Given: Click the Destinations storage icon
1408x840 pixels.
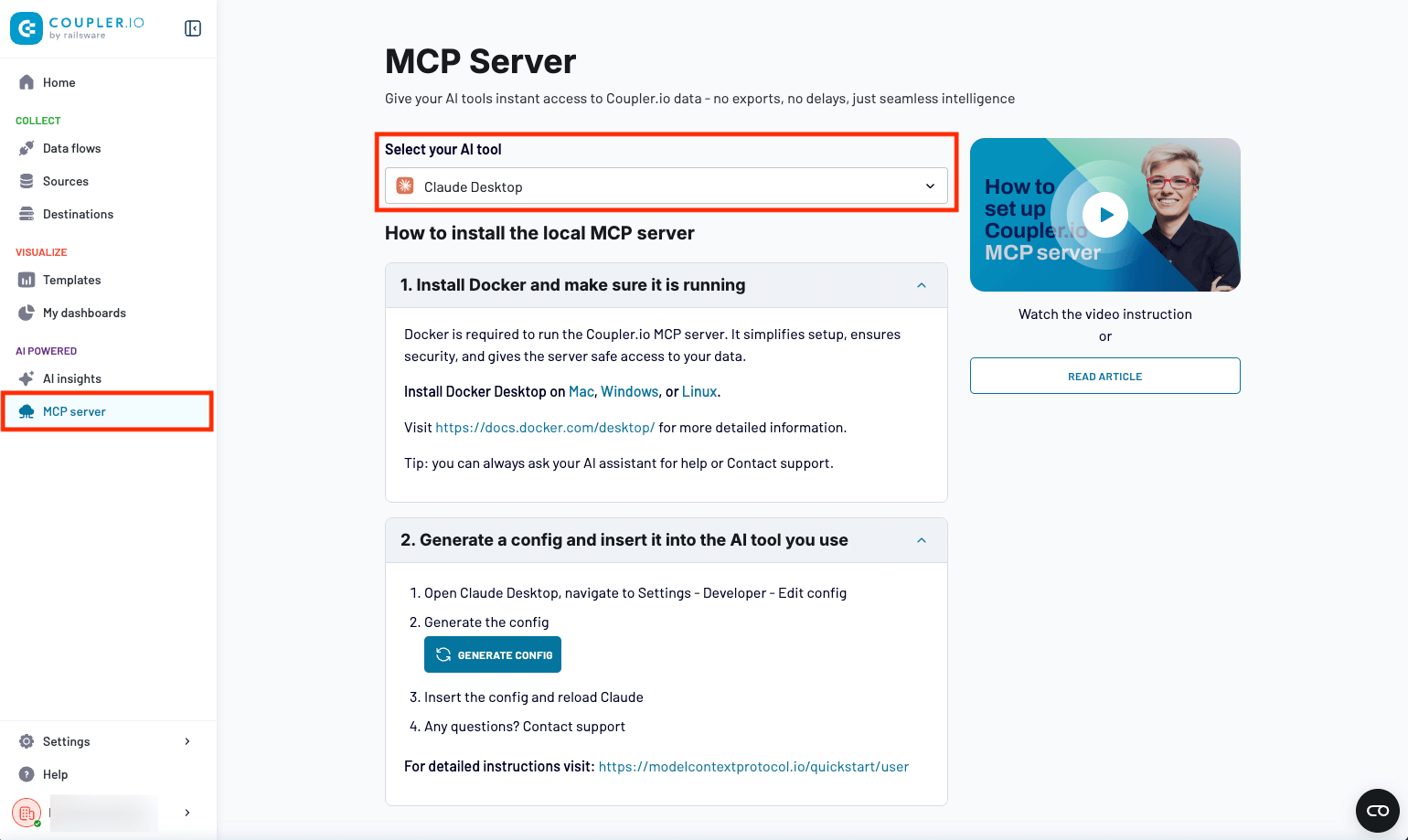Looking at the screenshot, I should coord(27,214).
